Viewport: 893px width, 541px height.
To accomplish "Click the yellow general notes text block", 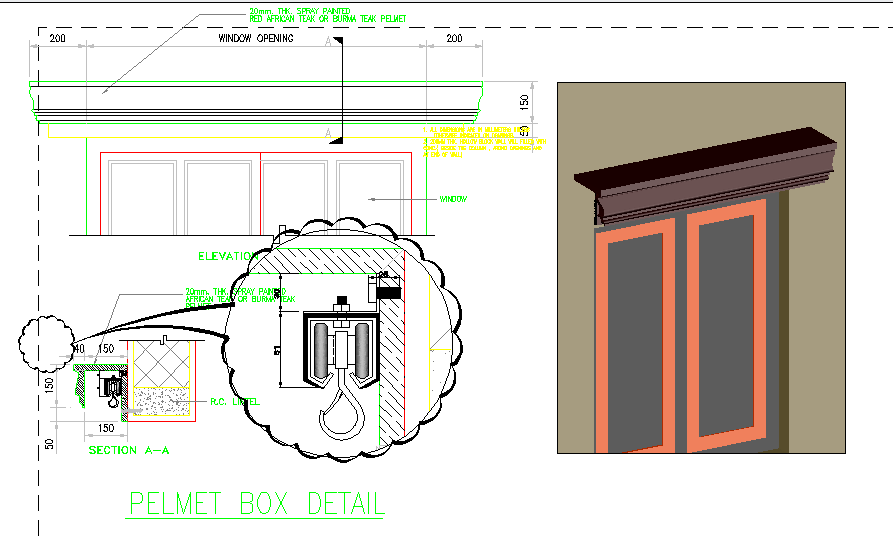I will (x=483, y=142).
